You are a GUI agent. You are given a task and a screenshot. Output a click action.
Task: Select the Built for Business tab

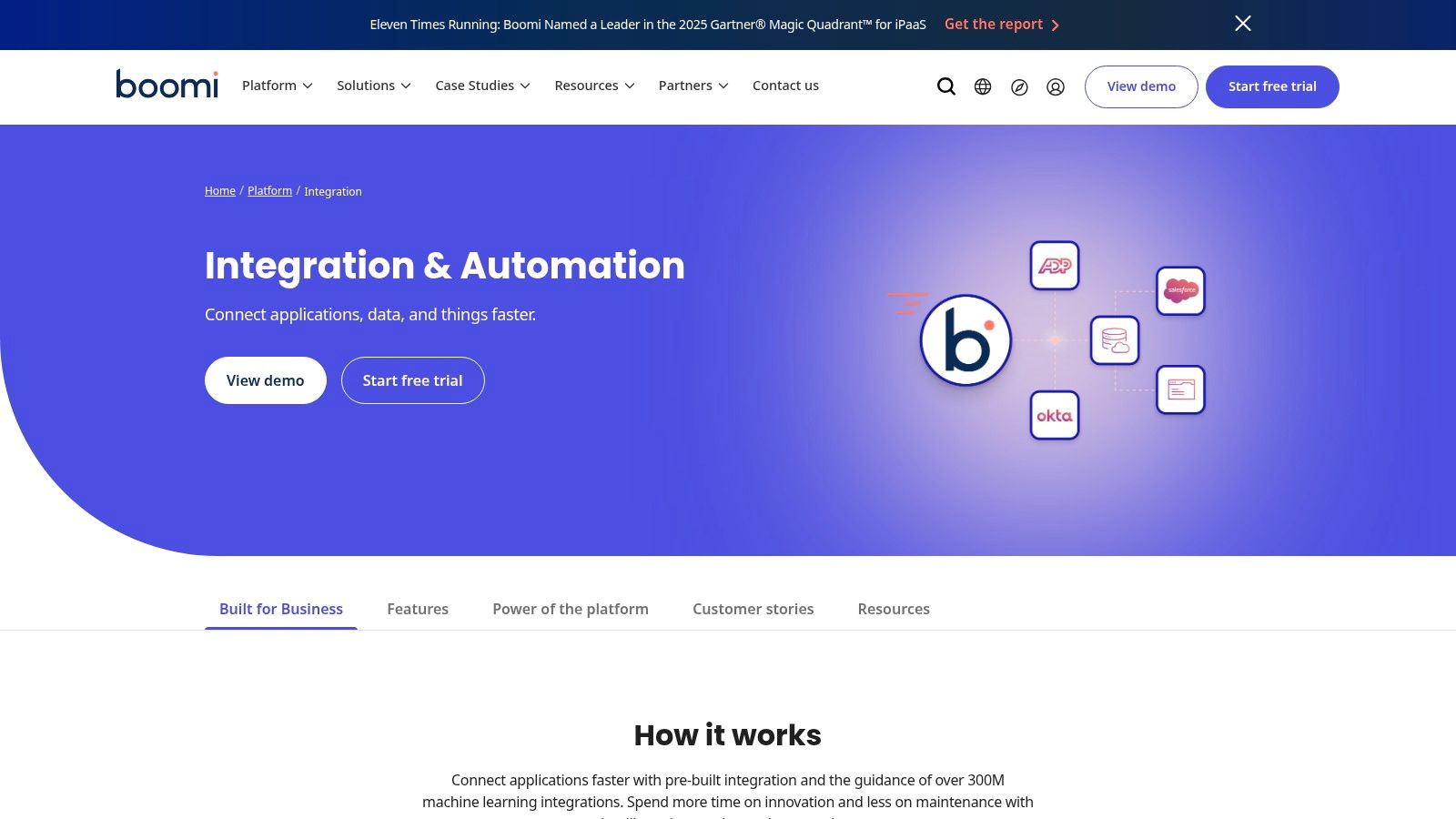[x=281, y=609]
